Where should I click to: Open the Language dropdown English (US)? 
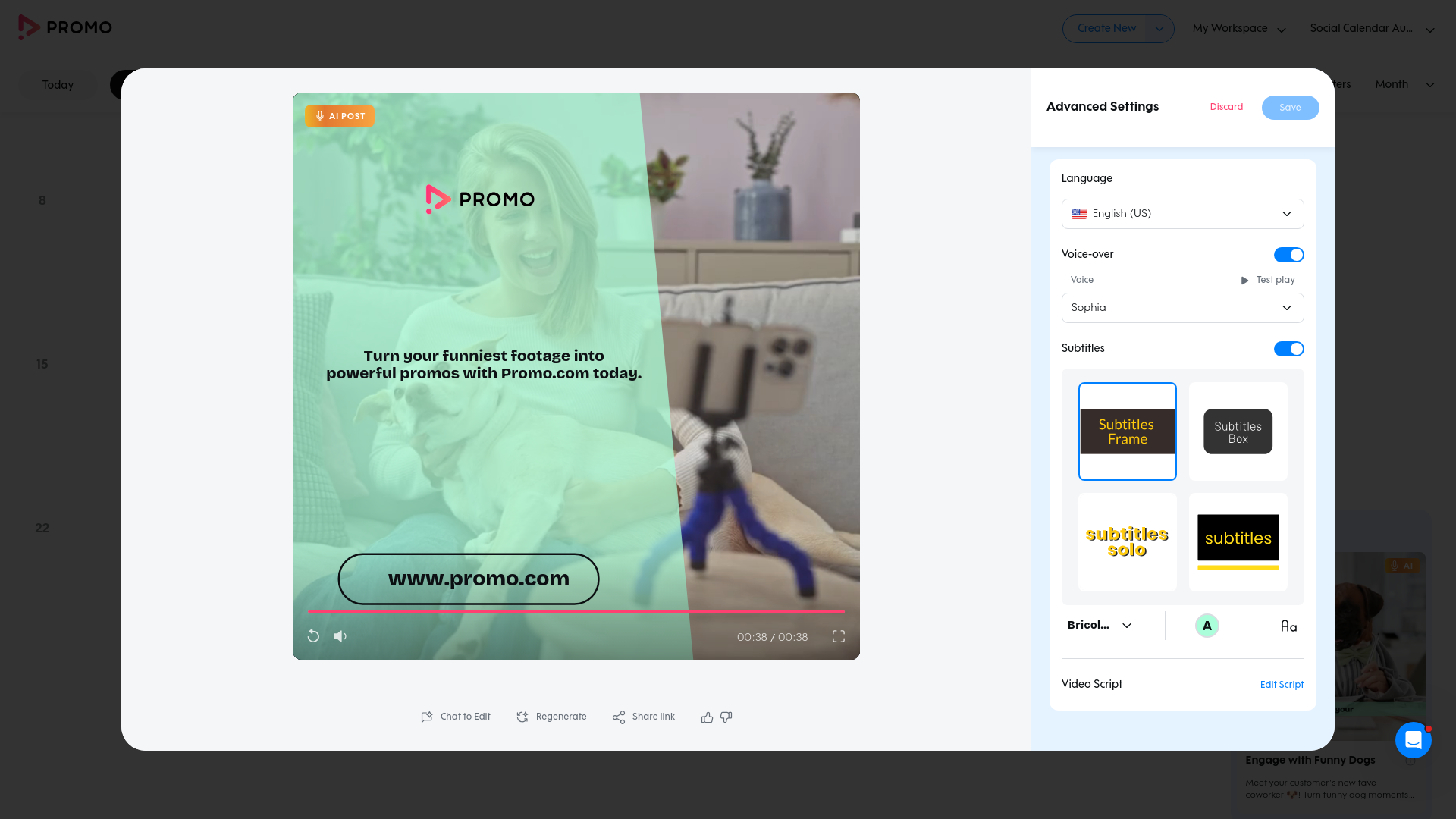[x=1182, y=214]
